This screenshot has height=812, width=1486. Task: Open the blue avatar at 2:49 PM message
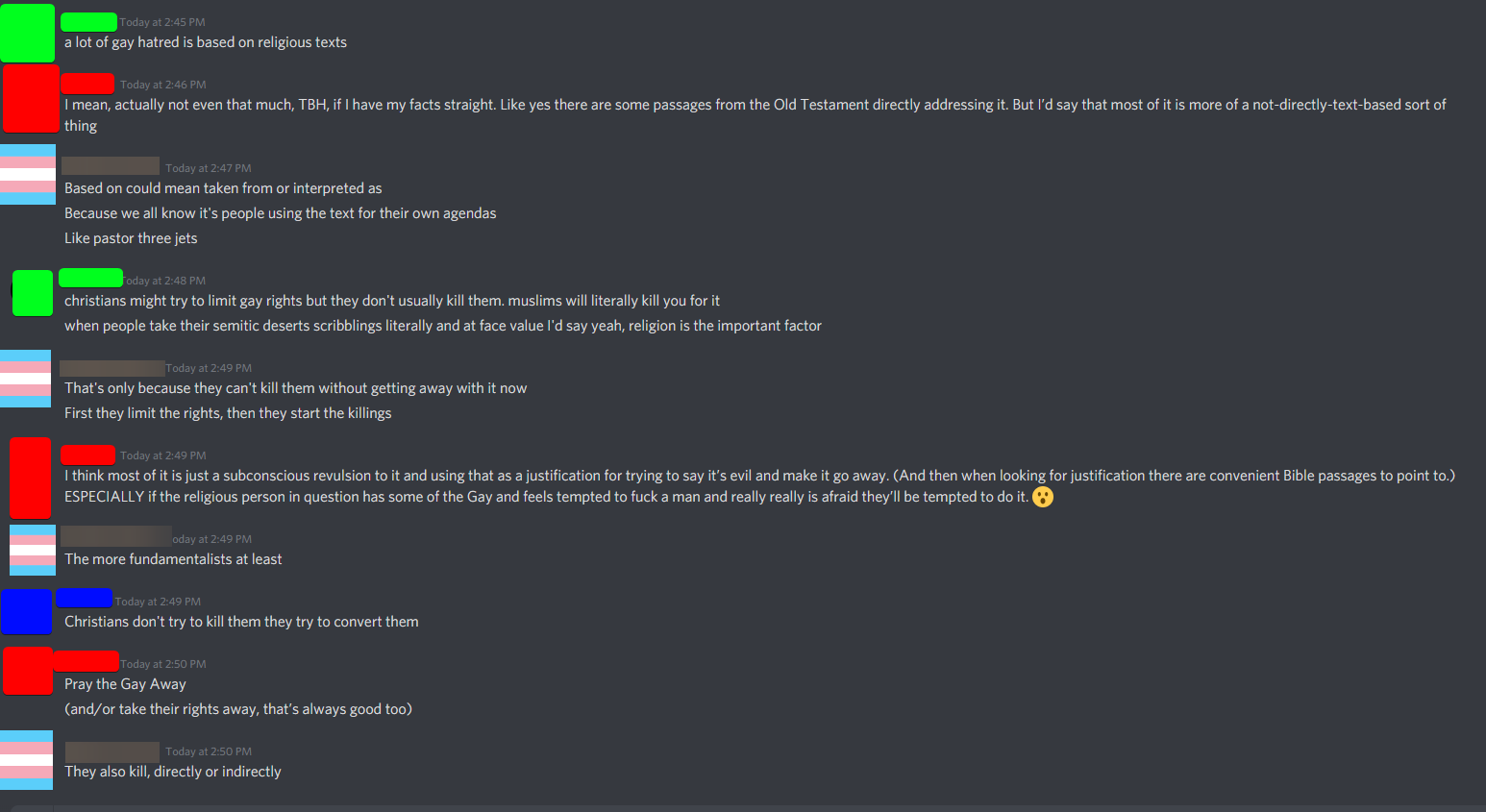coord(26,611)
